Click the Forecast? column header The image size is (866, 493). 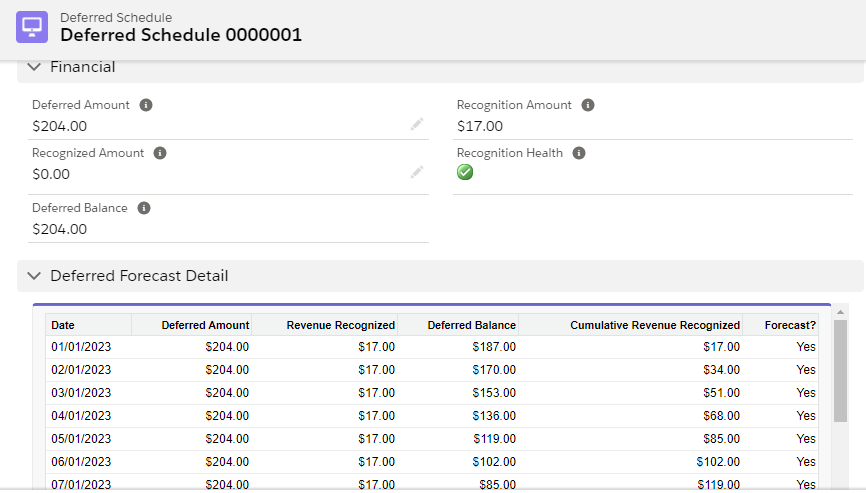(789, 325)
